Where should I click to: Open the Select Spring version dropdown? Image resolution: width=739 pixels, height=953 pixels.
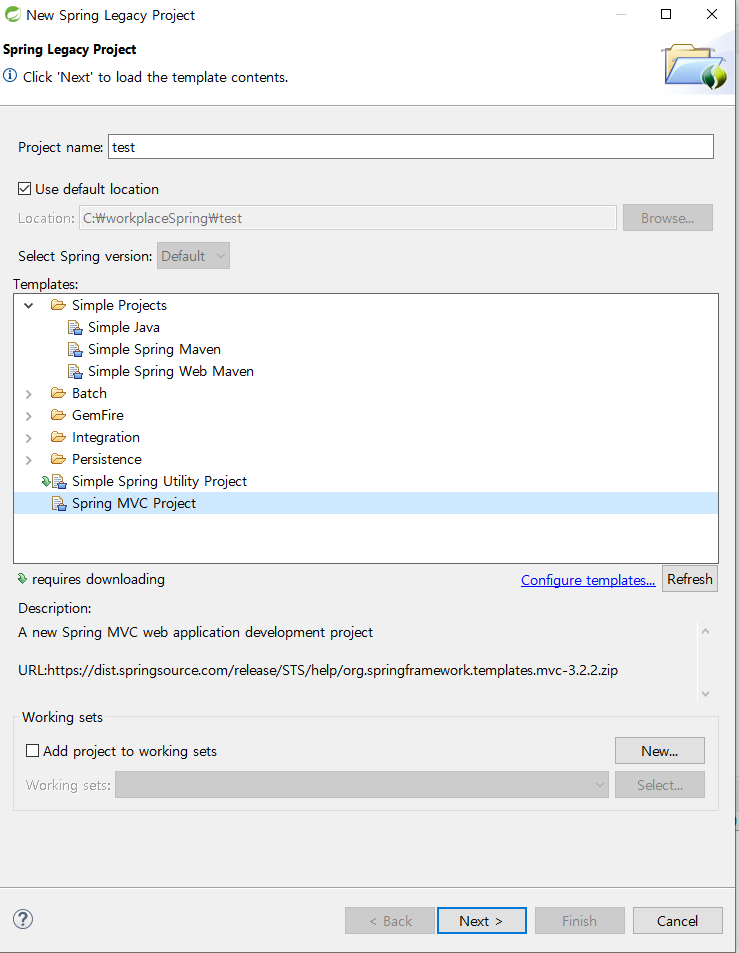[x=193, y=256]
